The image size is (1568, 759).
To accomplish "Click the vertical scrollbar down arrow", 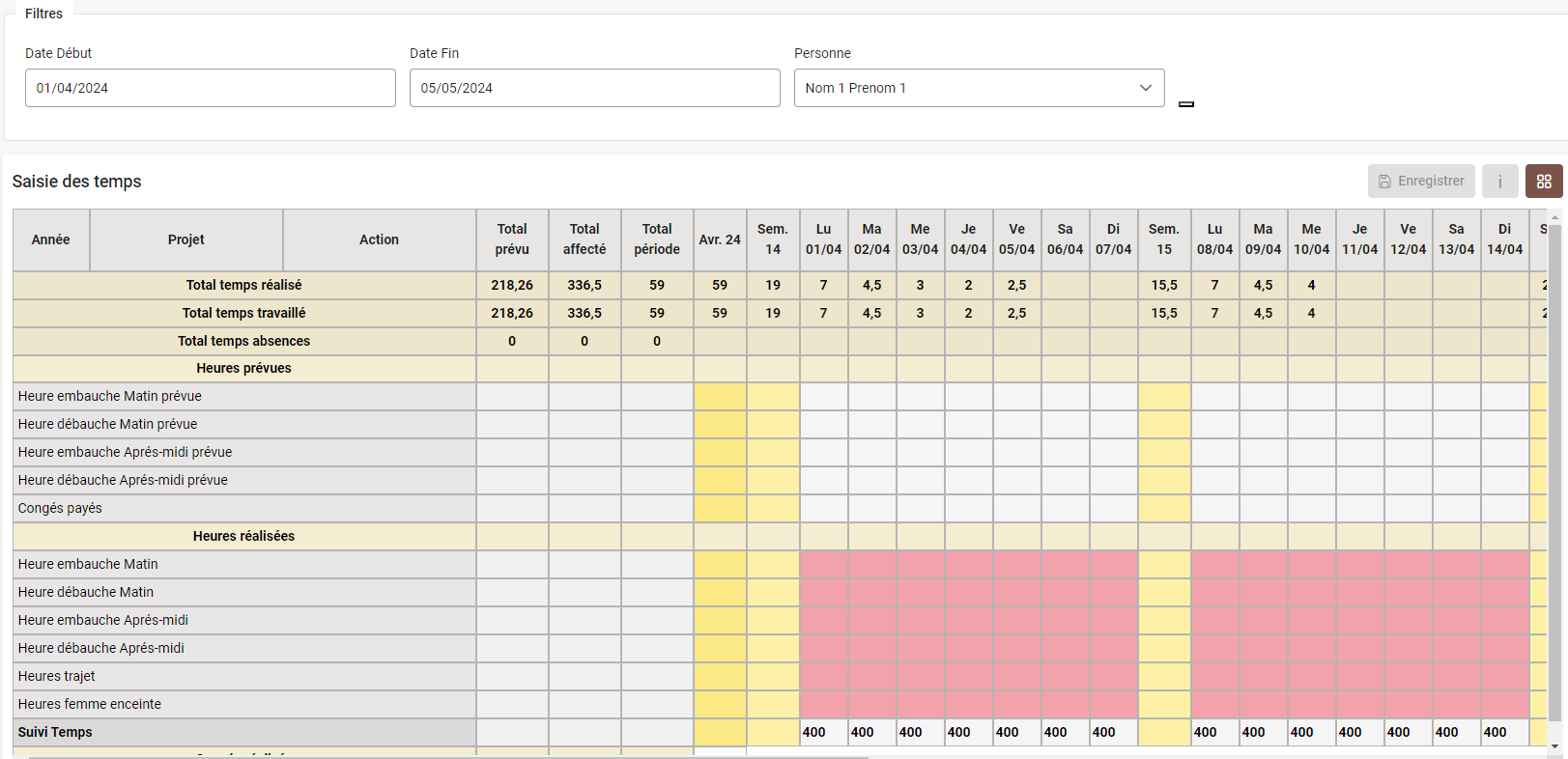I will pos(1554,746).
